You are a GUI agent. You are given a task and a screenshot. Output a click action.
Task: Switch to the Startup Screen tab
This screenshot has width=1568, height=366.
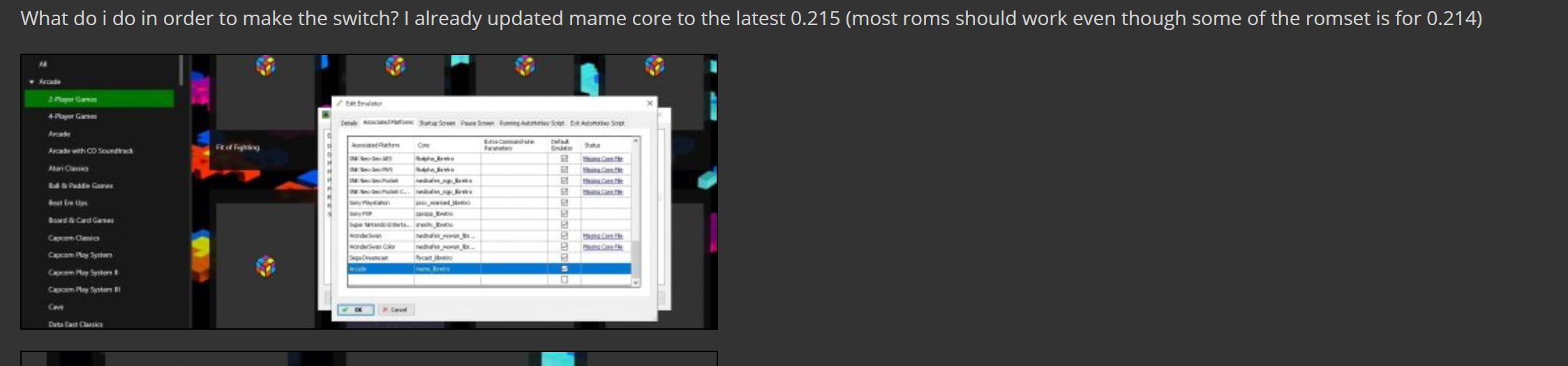[437, 123]
